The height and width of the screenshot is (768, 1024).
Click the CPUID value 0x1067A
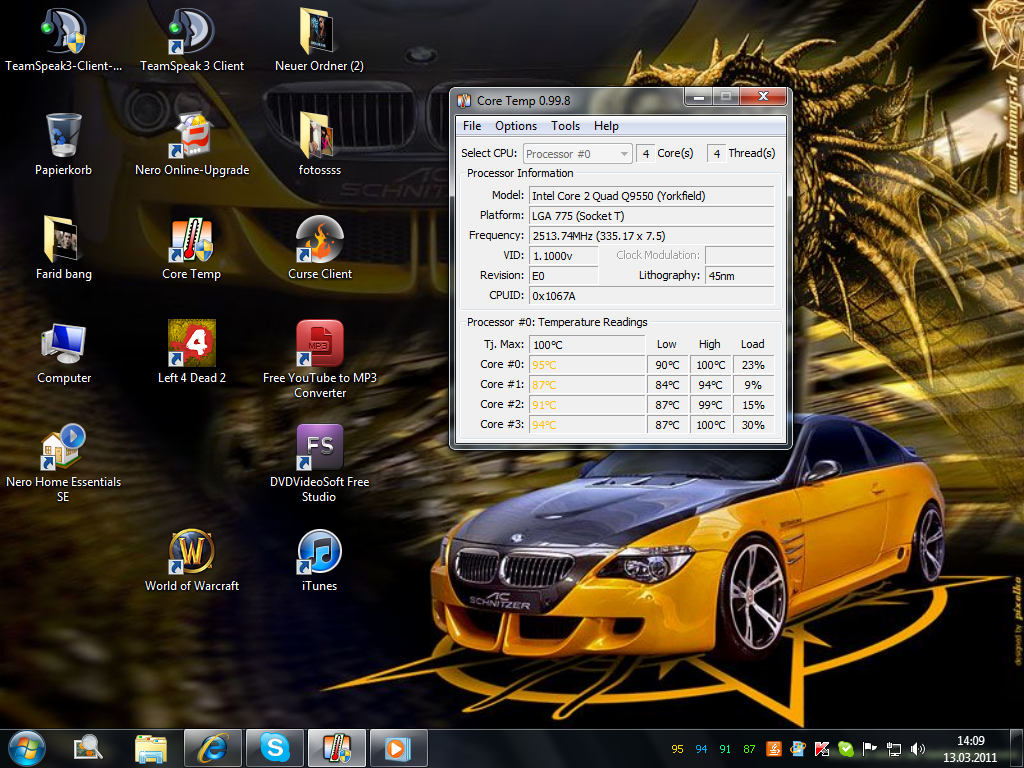click(651, 296)
